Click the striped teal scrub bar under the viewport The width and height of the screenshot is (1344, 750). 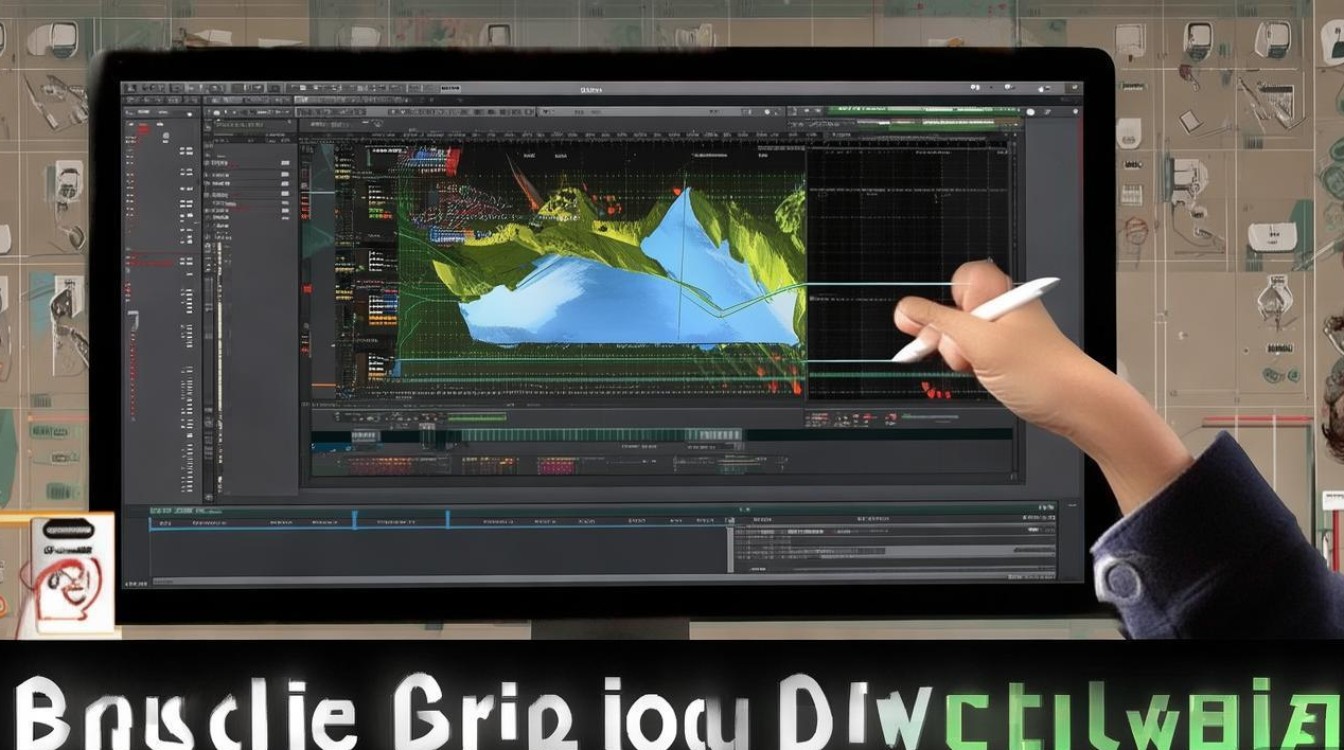602,435
